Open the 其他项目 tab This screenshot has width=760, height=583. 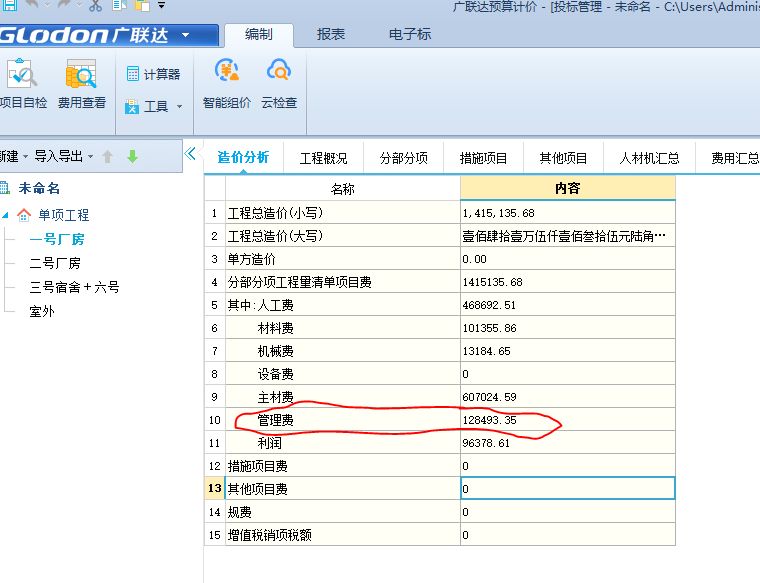coord(563,158)
